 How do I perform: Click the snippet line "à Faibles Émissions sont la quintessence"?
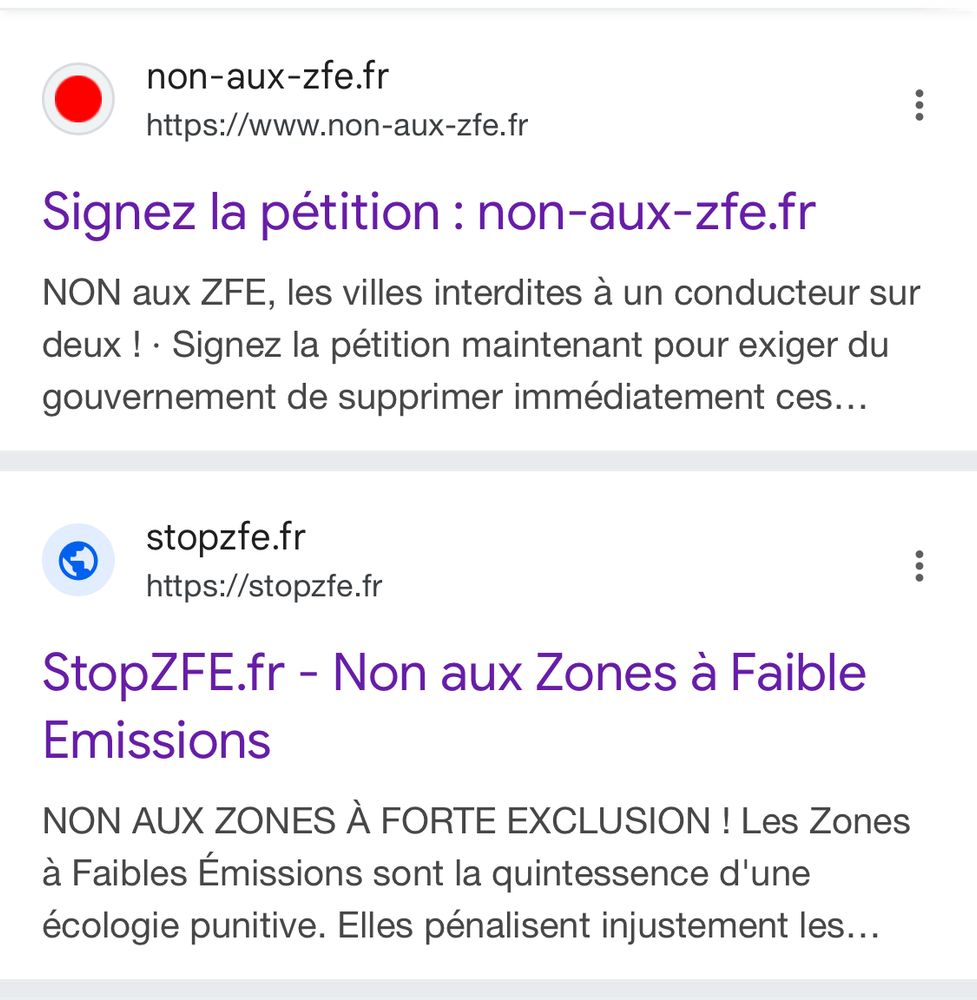(x=426, y=873)
